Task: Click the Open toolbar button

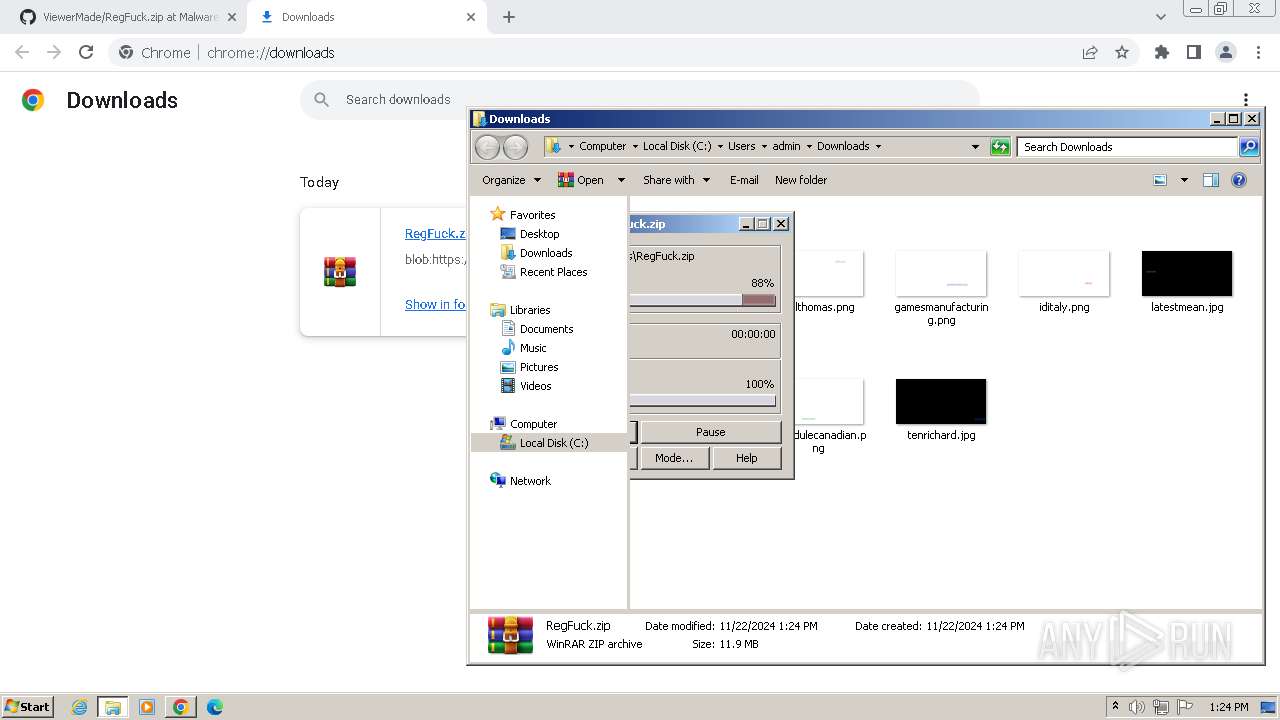Action: (x=581, y=180)
